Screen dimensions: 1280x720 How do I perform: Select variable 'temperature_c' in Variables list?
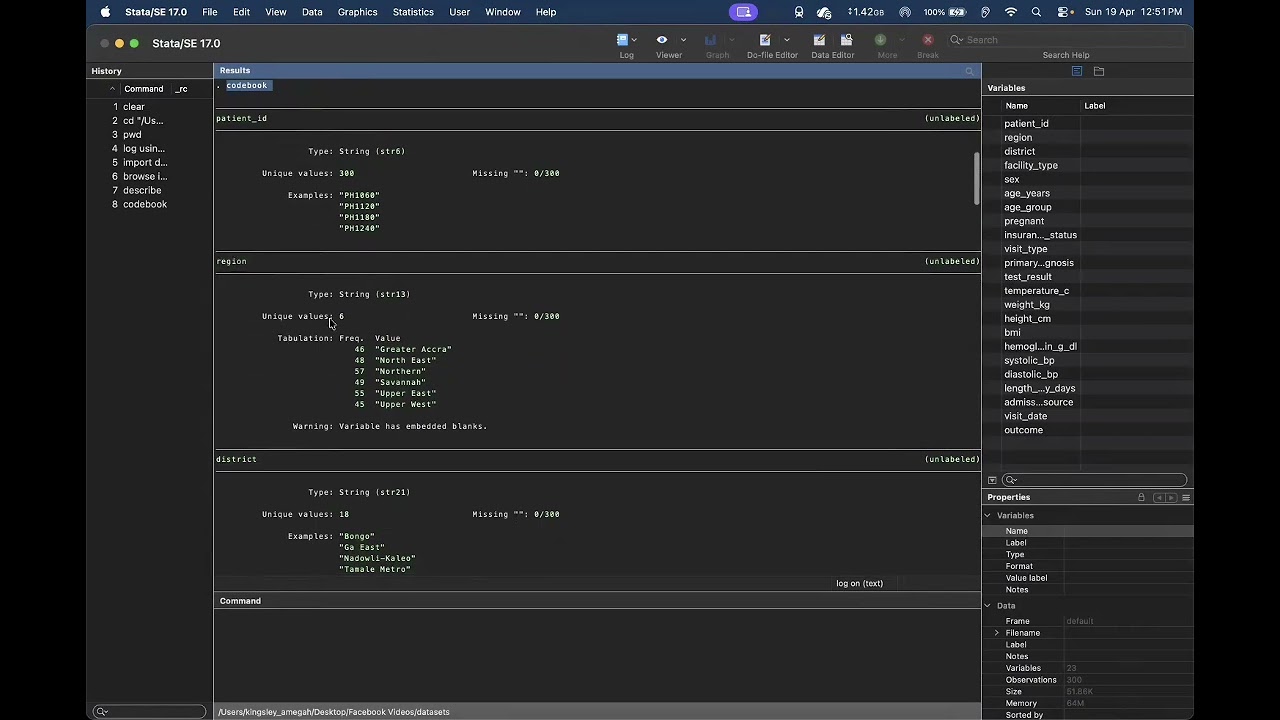pyautogui.click(x=1036, y=291)
